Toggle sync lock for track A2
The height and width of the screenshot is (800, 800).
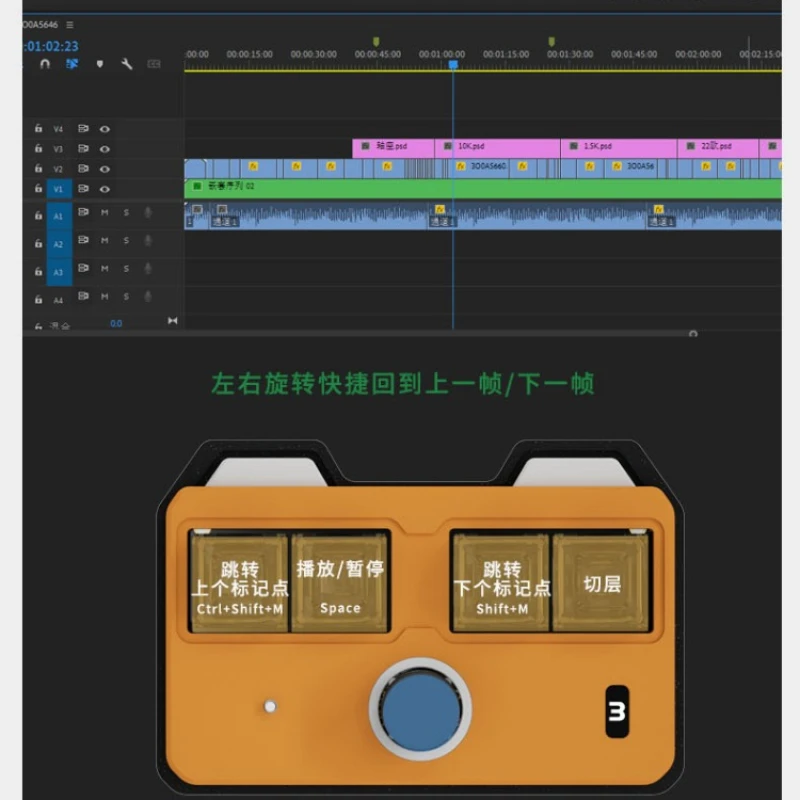coord(83,240)
